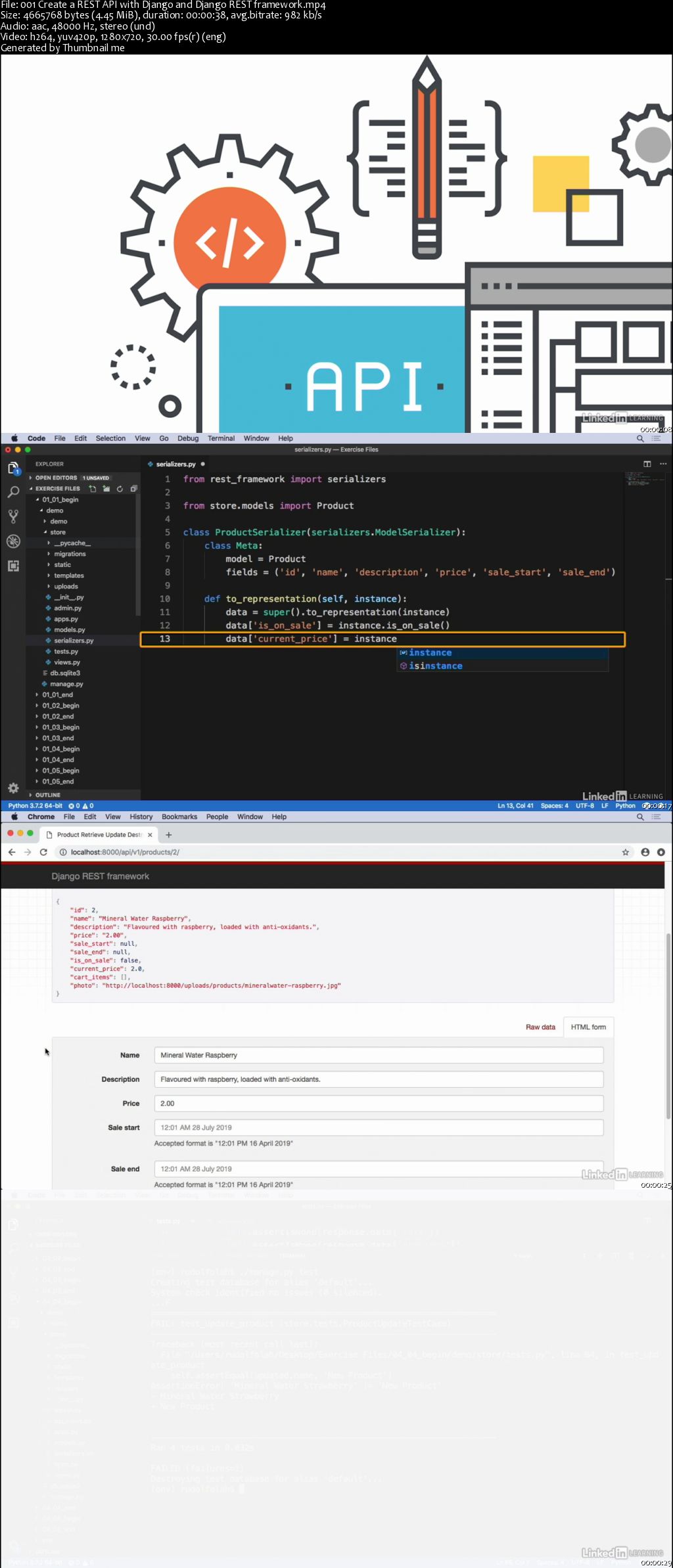Open the Chrome profile avatar icon
This screenshot has width=673, height=1568.
click(x=645, y=852)
